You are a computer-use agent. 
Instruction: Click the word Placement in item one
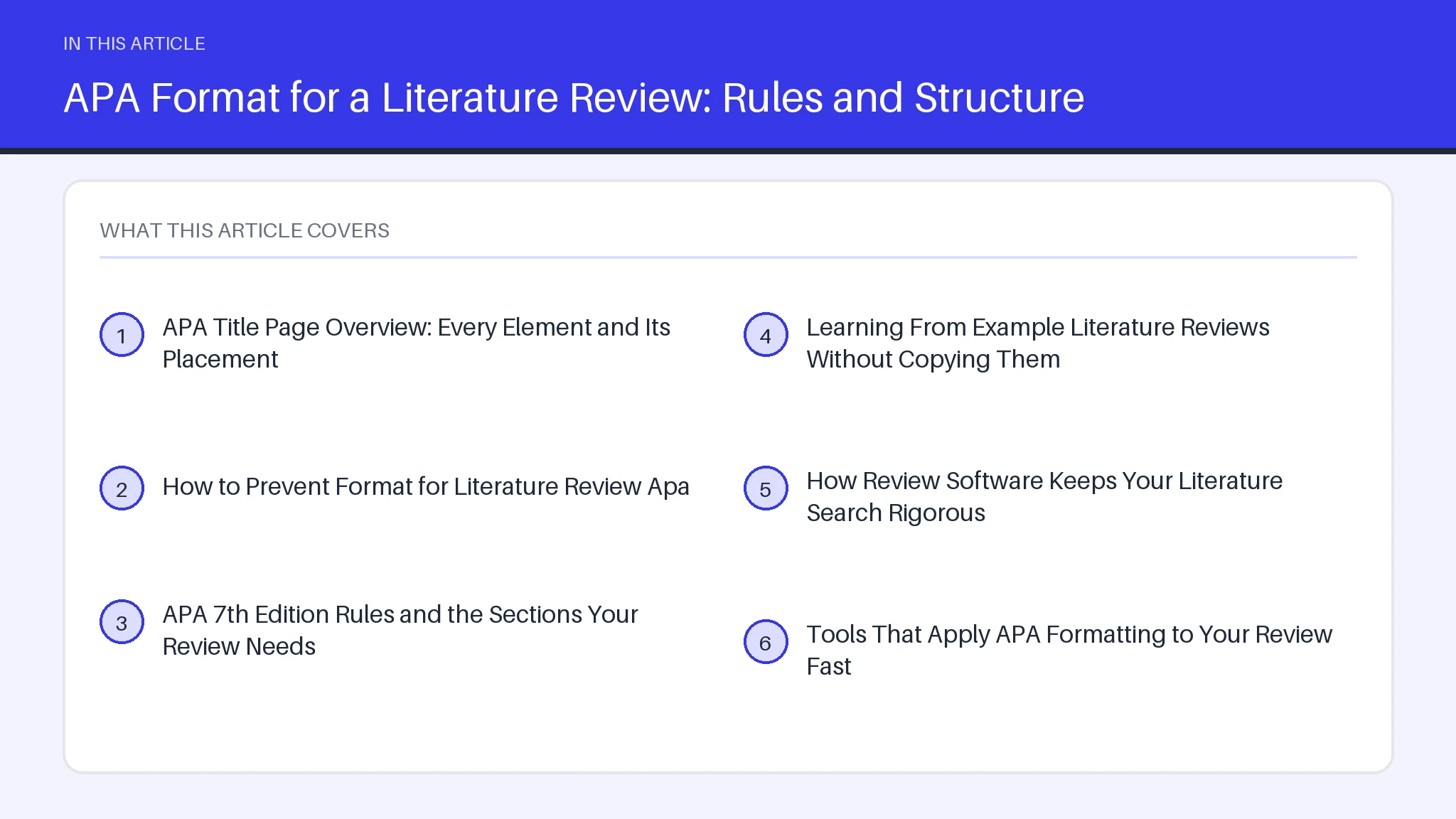coord(220,360)
